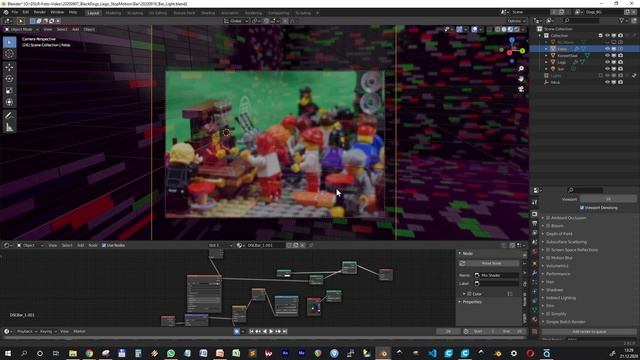
Task: Open the Modifiers wrench properties tab
Action: (x=535, y=272)
